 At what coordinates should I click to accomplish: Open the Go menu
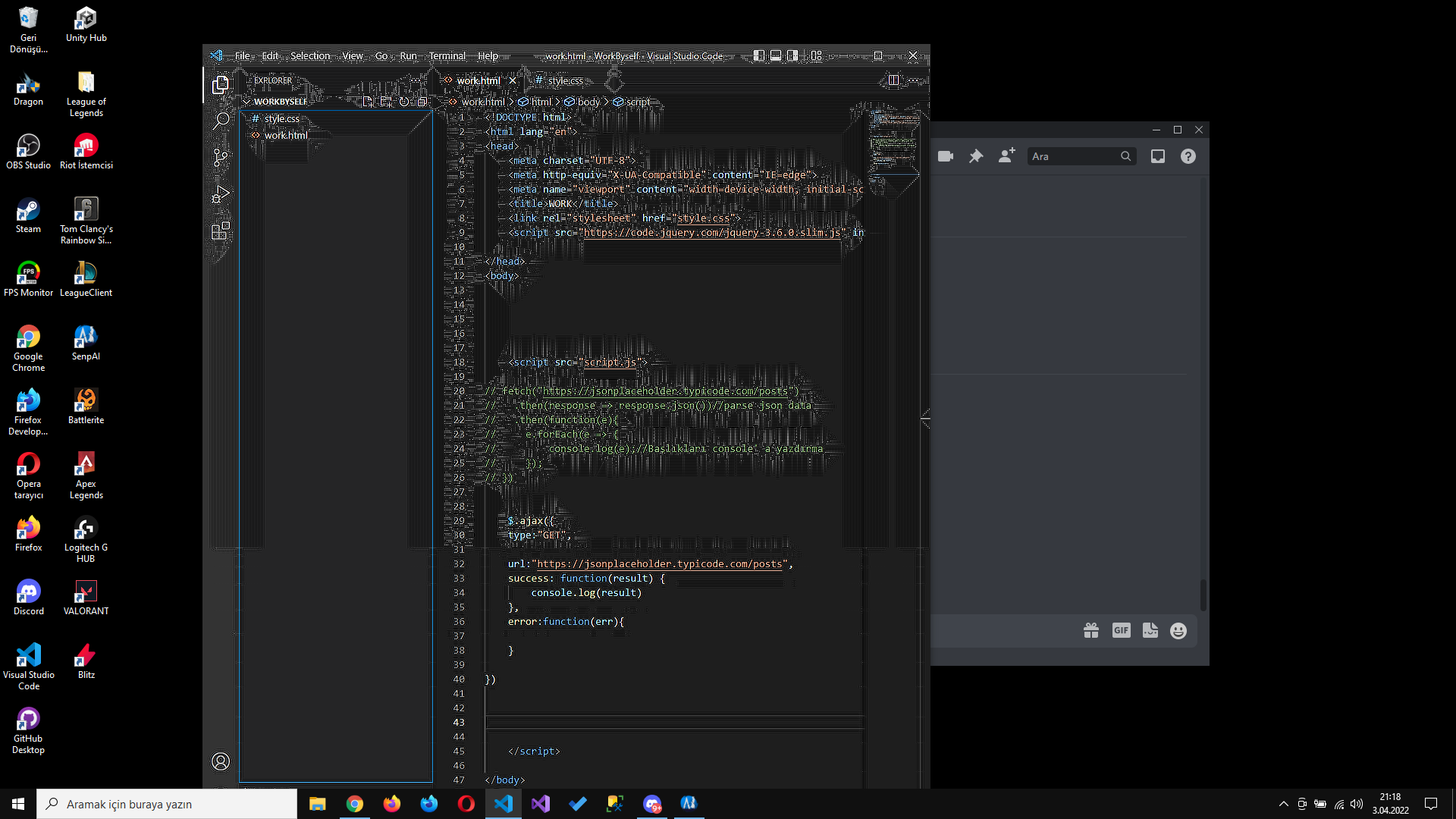381,55
